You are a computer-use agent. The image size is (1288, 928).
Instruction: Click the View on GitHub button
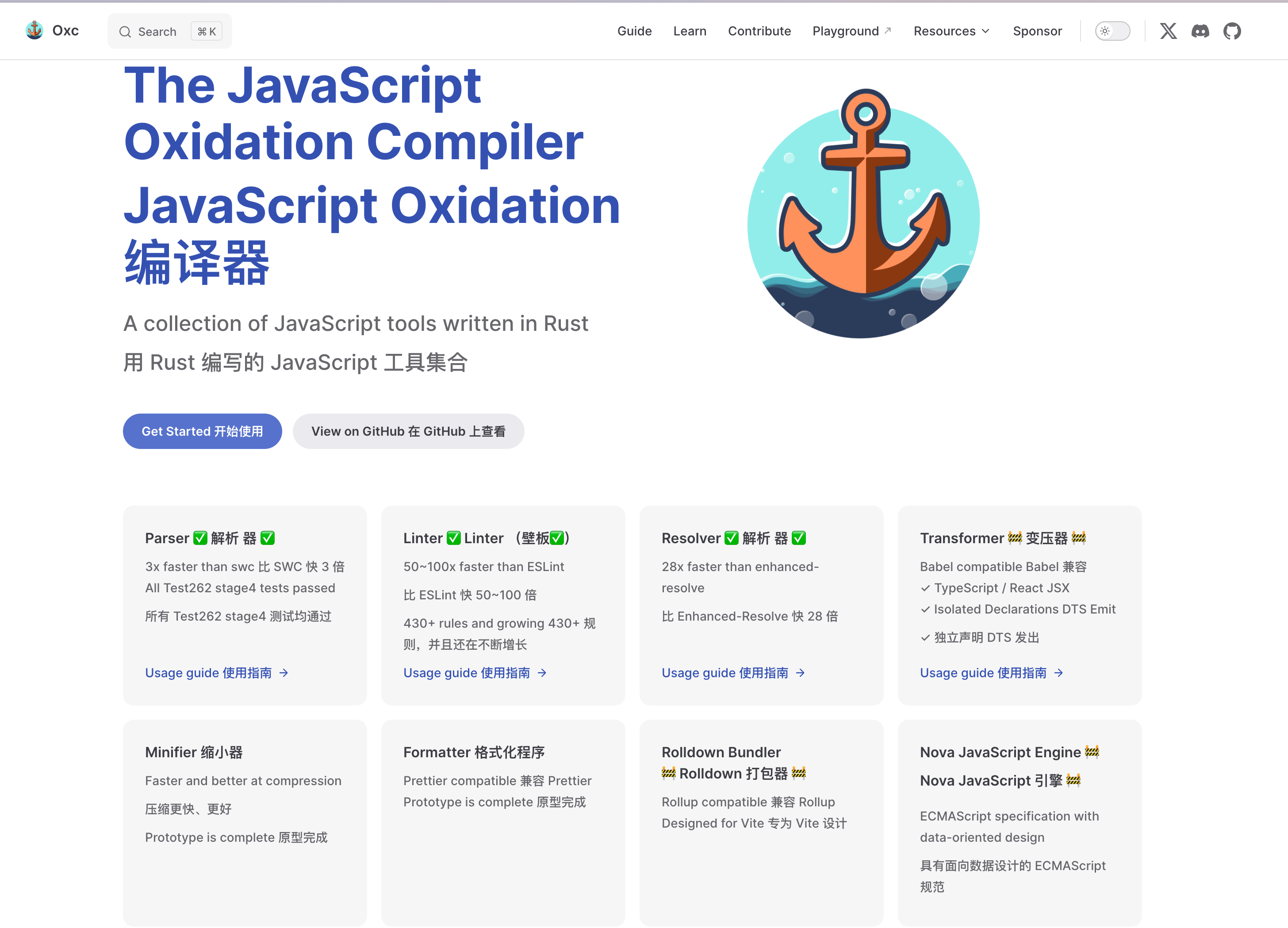click(408, 431)
